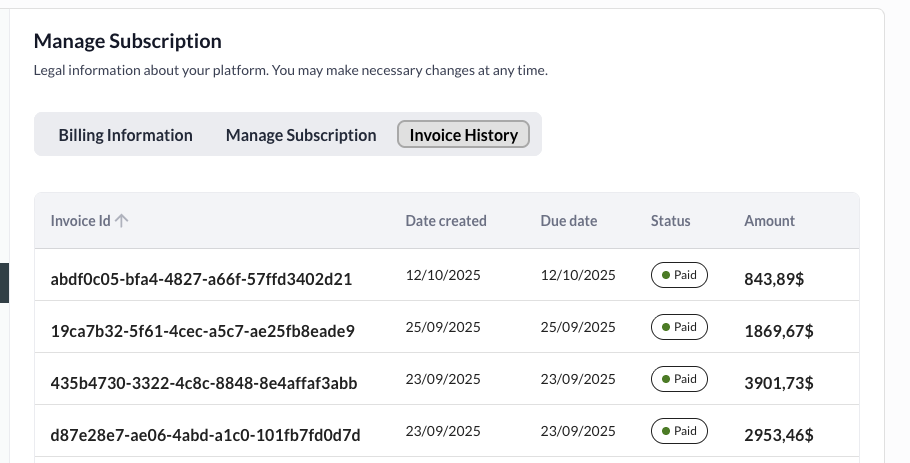This screenshot has height=463, width=910.
Task: Open invoice 19ca7b32-5f61-4cec-a5c7-ae25fb8eade9
Action: [x=202, y=331]
